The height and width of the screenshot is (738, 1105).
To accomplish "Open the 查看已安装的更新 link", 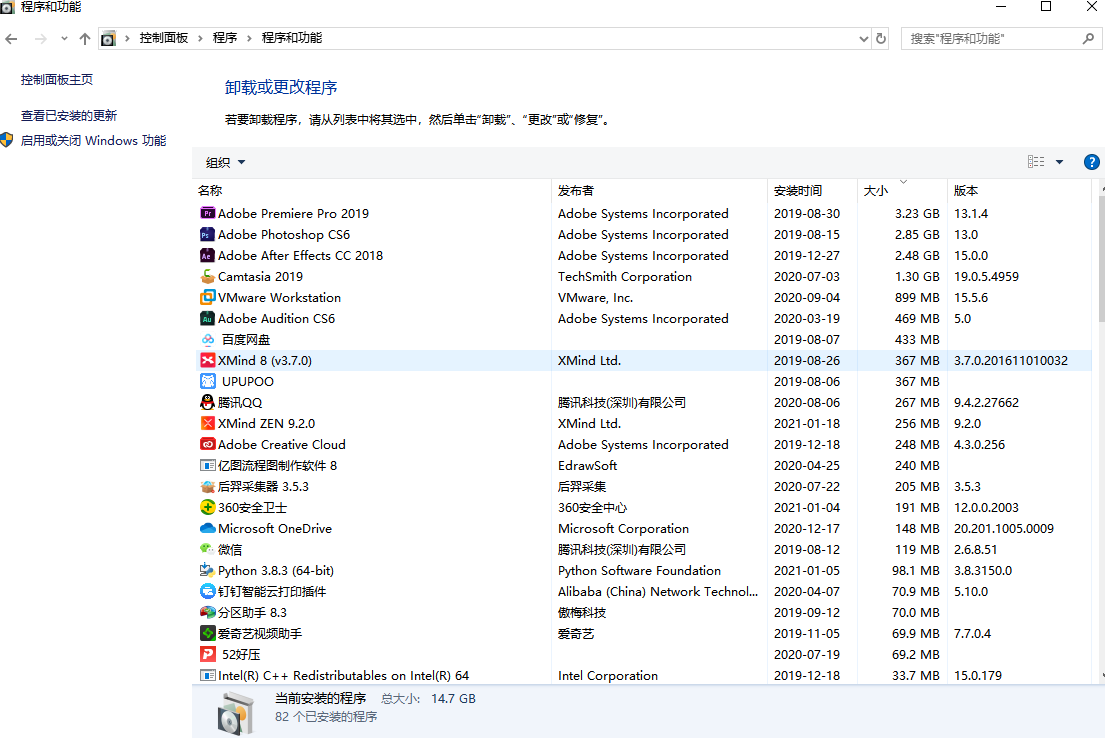I will 68,116.
